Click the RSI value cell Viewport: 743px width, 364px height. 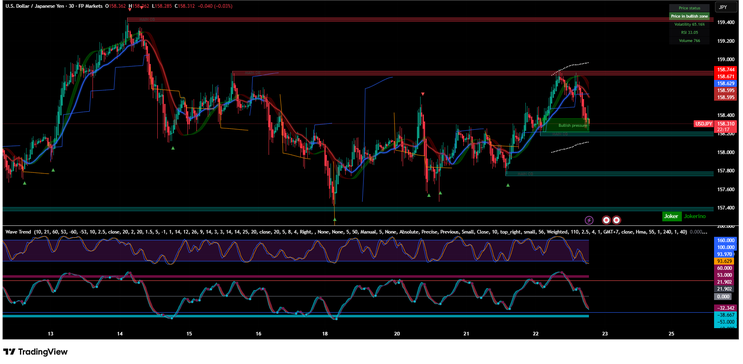(689, 32)
